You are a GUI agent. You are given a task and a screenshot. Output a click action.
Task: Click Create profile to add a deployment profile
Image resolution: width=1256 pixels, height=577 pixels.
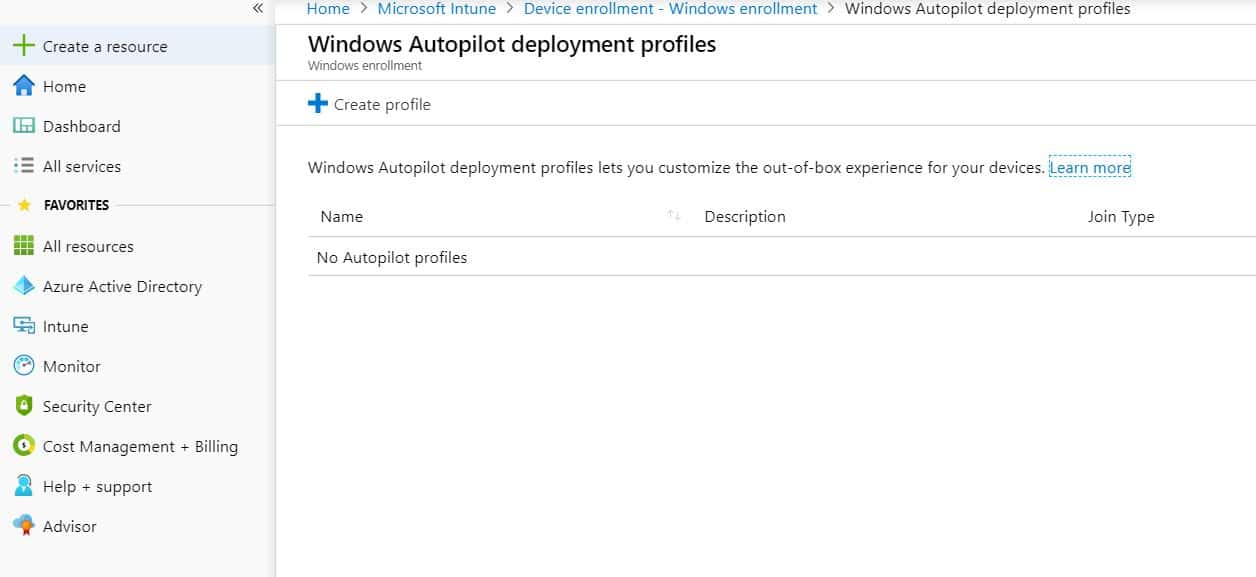[x=369, y=103]
